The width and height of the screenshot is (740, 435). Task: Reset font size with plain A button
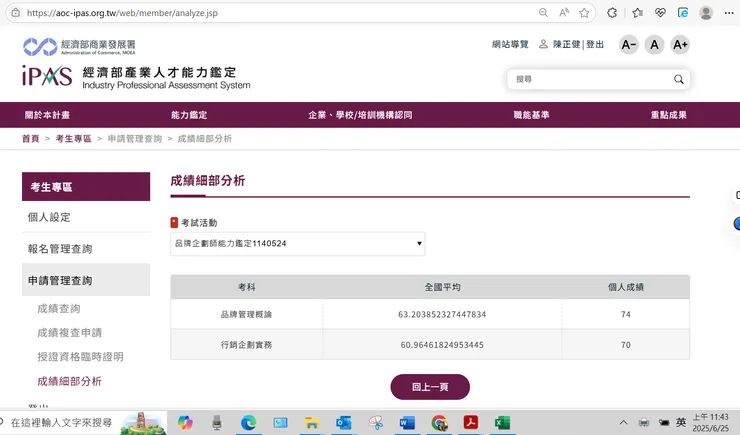[x=654, y=45]
